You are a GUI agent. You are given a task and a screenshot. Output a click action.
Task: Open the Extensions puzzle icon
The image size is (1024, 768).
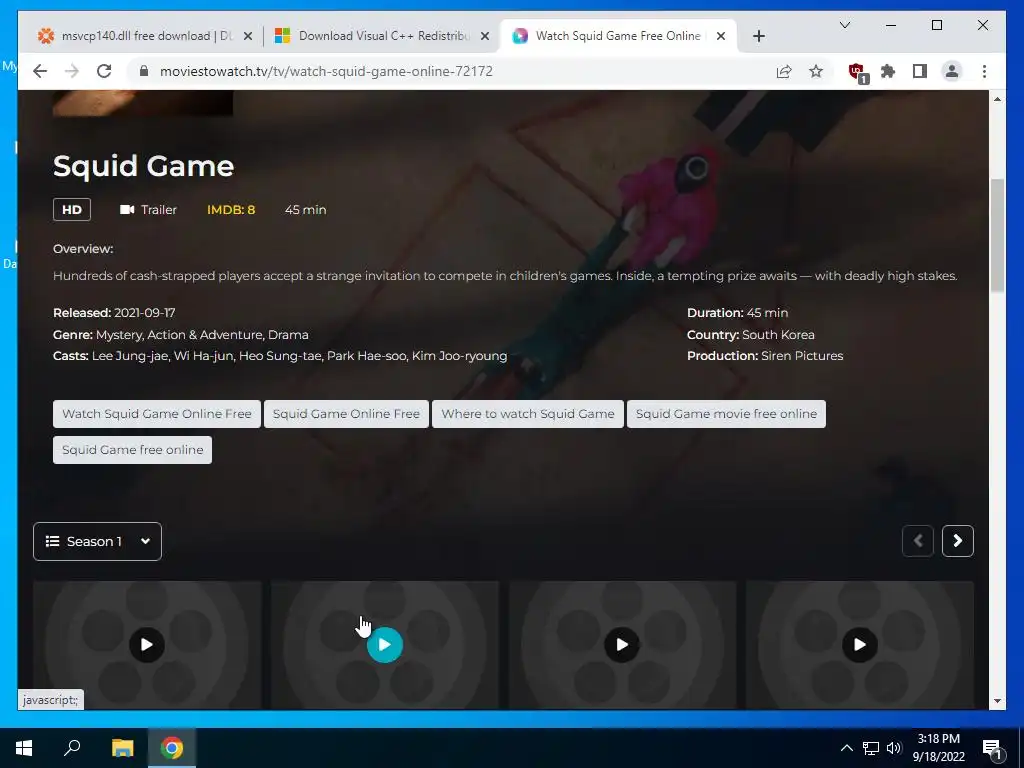coord(888,71)
